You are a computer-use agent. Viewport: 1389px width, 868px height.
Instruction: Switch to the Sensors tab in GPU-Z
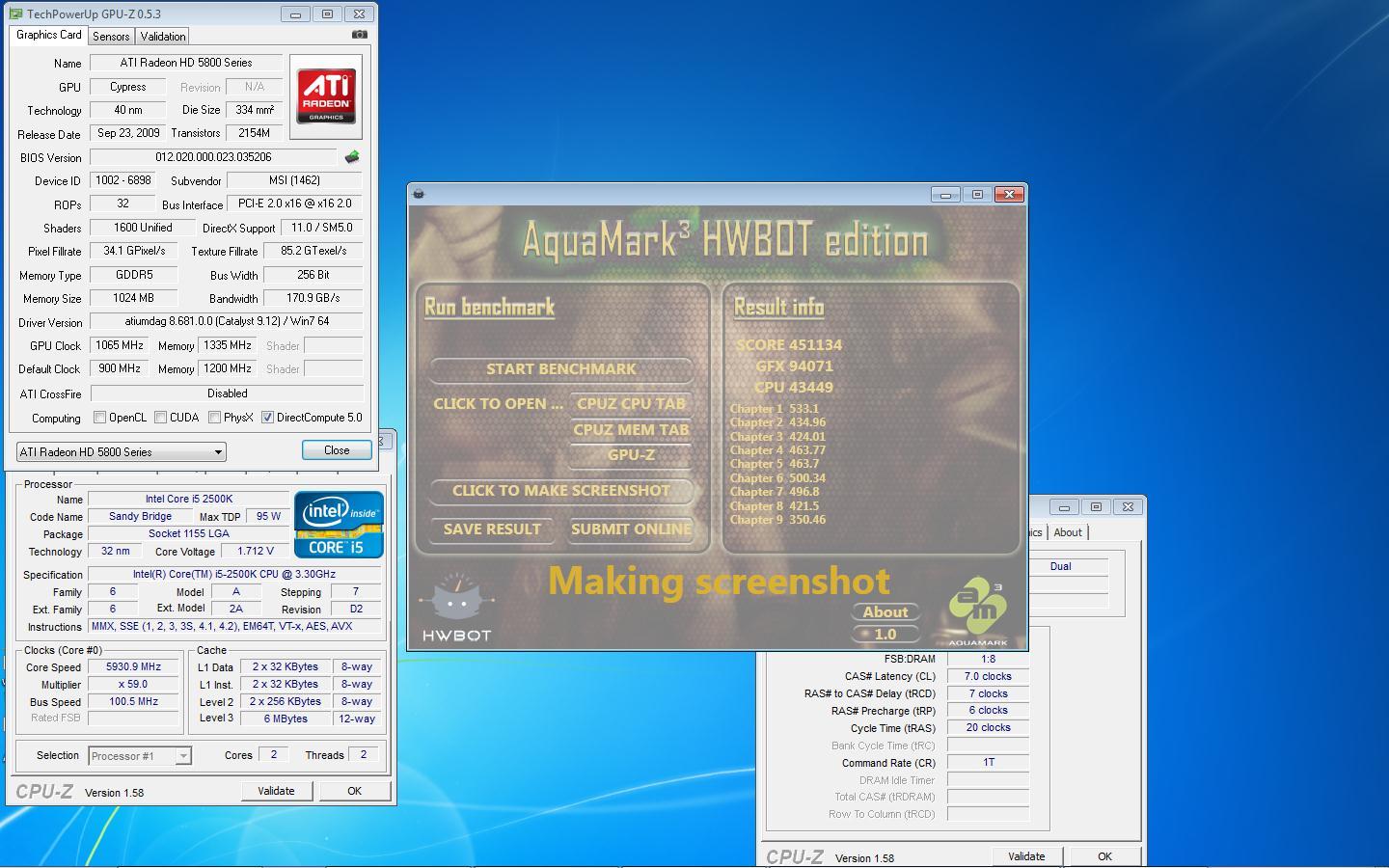click(x=111, y=37)
